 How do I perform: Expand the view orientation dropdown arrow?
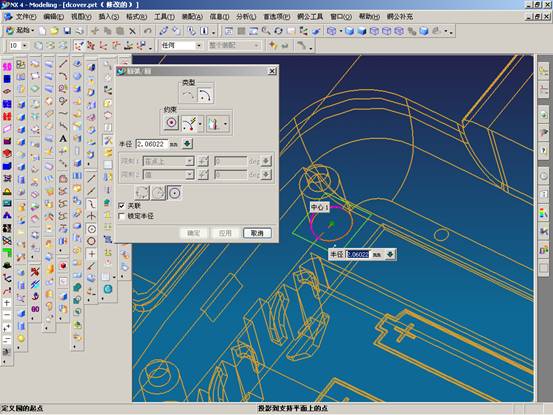pyautogui.click(x=341, y=31)
